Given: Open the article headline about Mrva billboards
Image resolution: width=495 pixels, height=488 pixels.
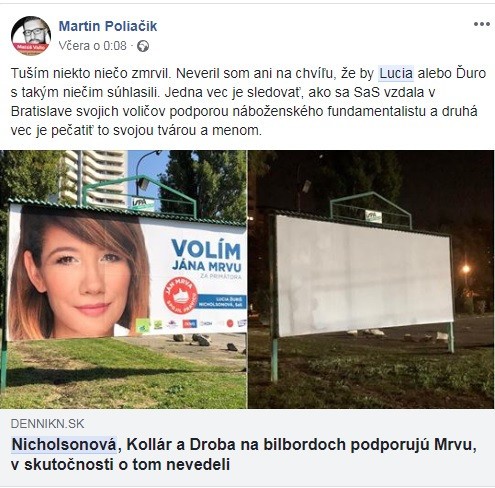Looking at the screenshot, I should point(244,454).
